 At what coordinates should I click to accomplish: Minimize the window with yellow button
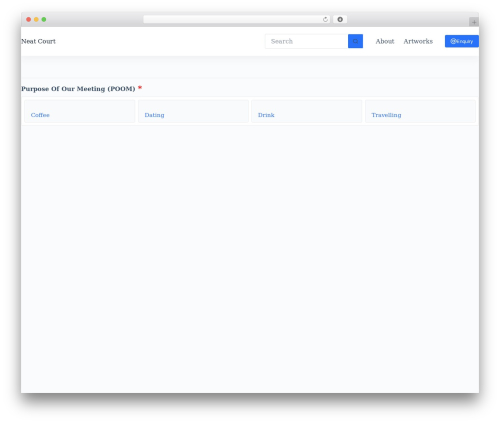(36, 20)
